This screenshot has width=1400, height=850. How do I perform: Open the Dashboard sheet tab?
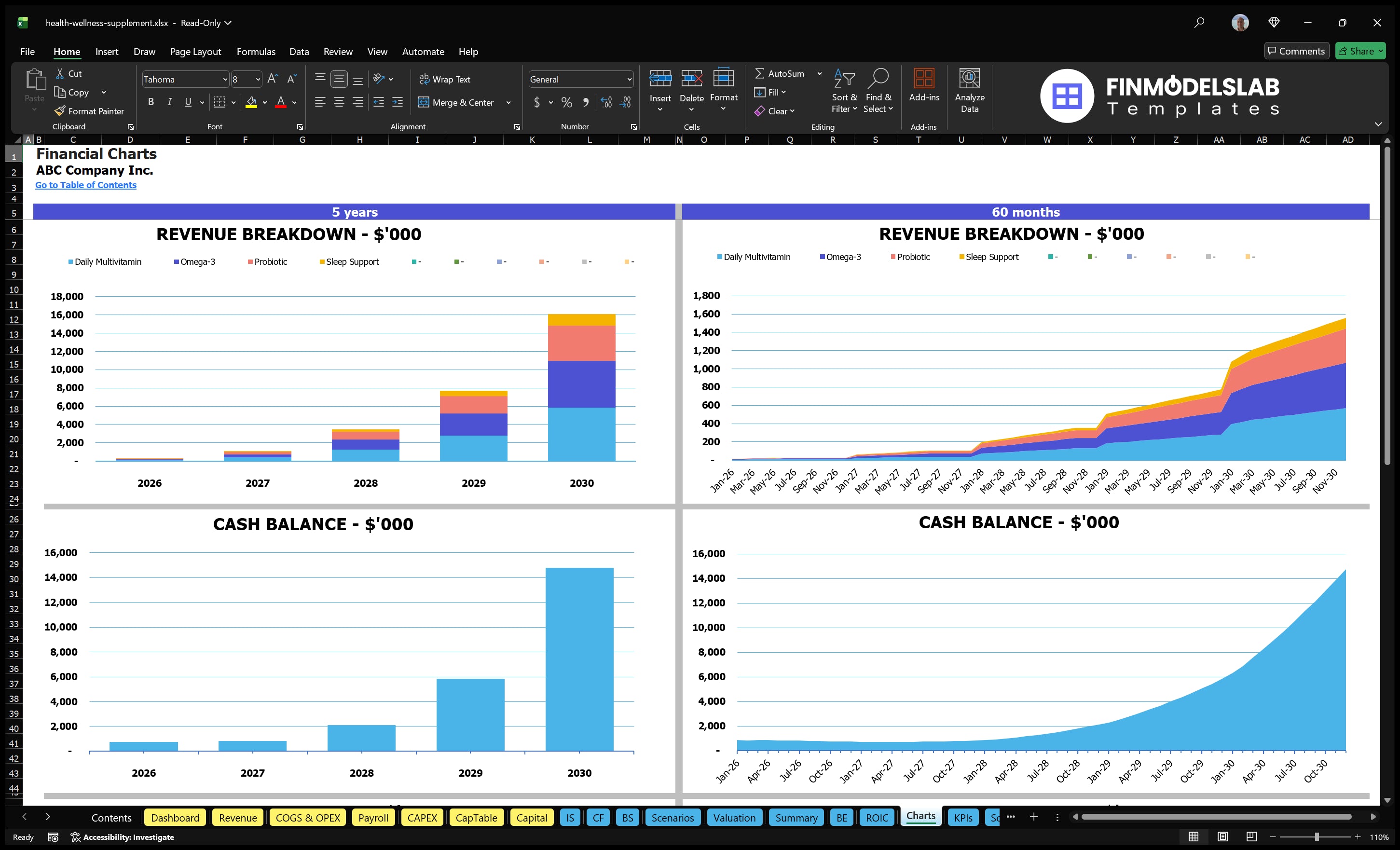point(175,818)
